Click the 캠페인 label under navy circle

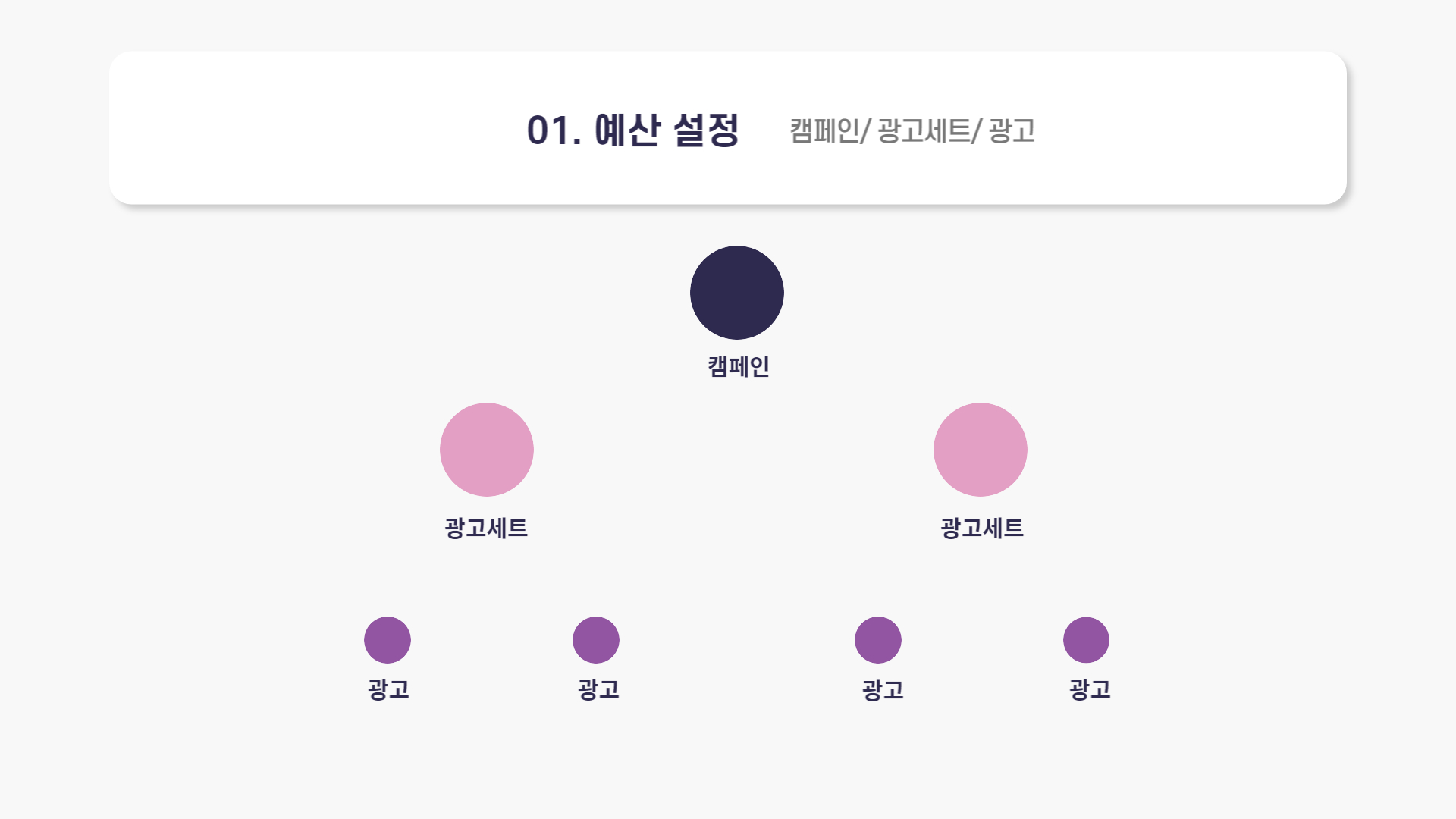pos(739,366)
